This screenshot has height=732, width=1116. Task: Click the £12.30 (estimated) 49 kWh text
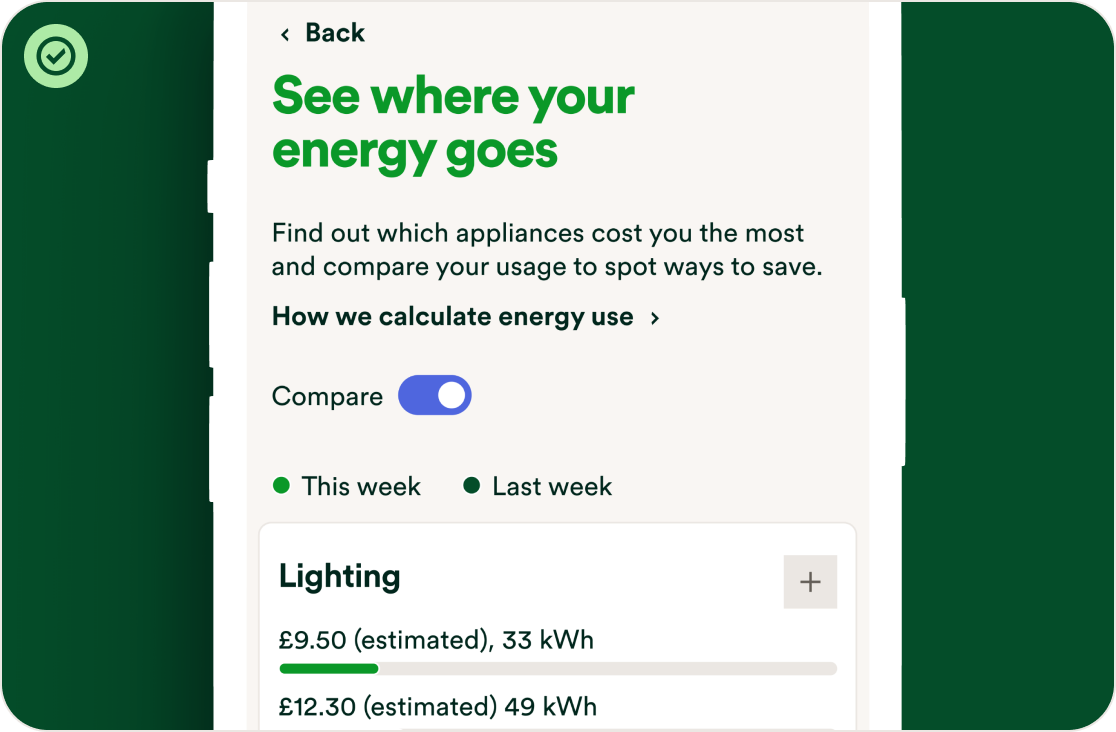click(x=438, y=707)
